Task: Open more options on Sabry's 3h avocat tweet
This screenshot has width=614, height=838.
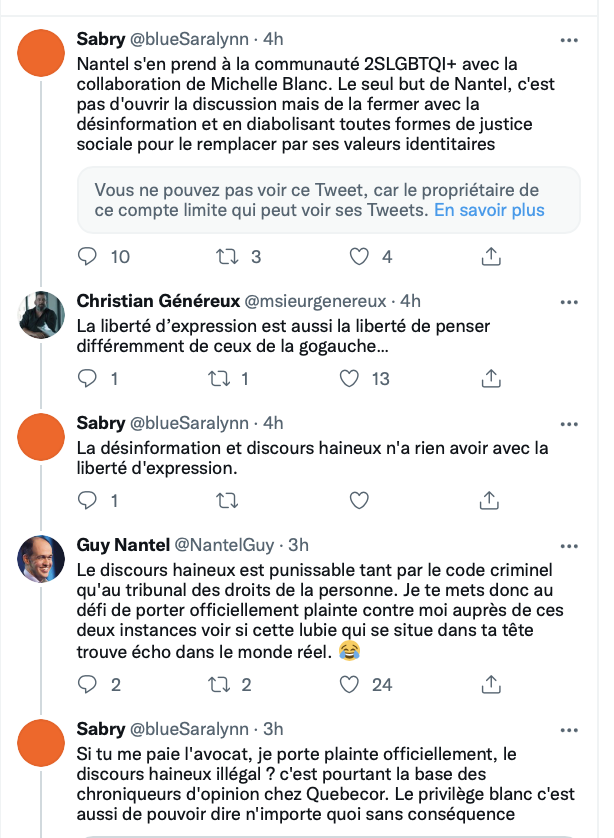Action: [x=569, y=730]
